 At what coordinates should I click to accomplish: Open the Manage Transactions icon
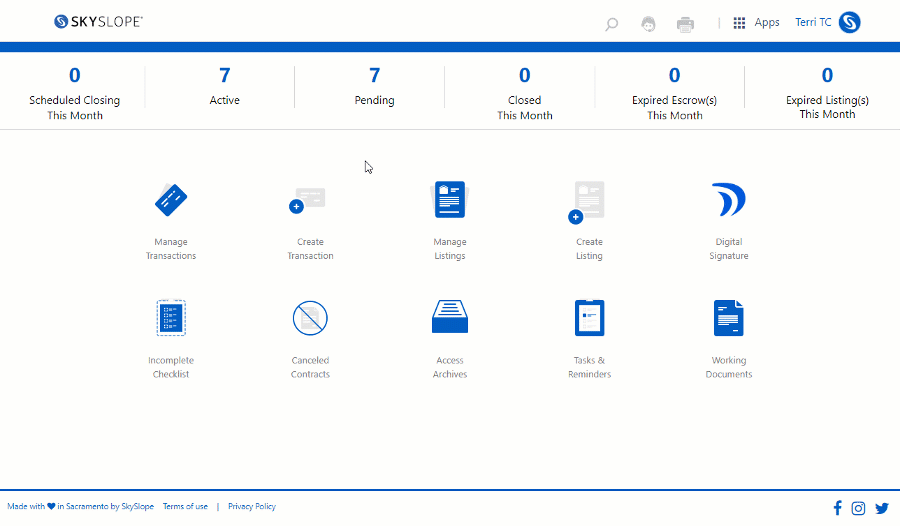point(171,200)
